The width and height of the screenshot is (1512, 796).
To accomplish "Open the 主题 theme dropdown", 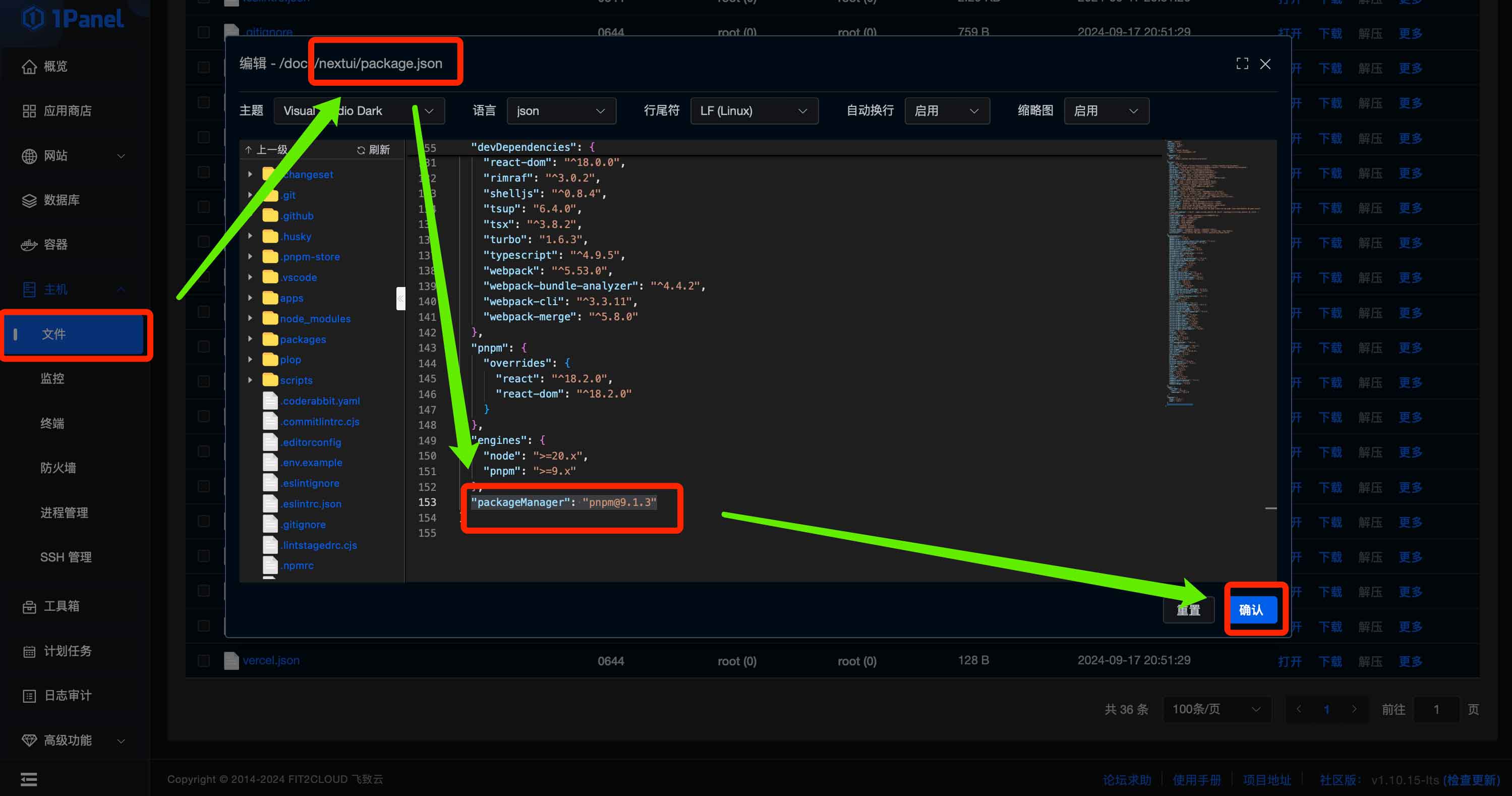I will pos(359,111).
